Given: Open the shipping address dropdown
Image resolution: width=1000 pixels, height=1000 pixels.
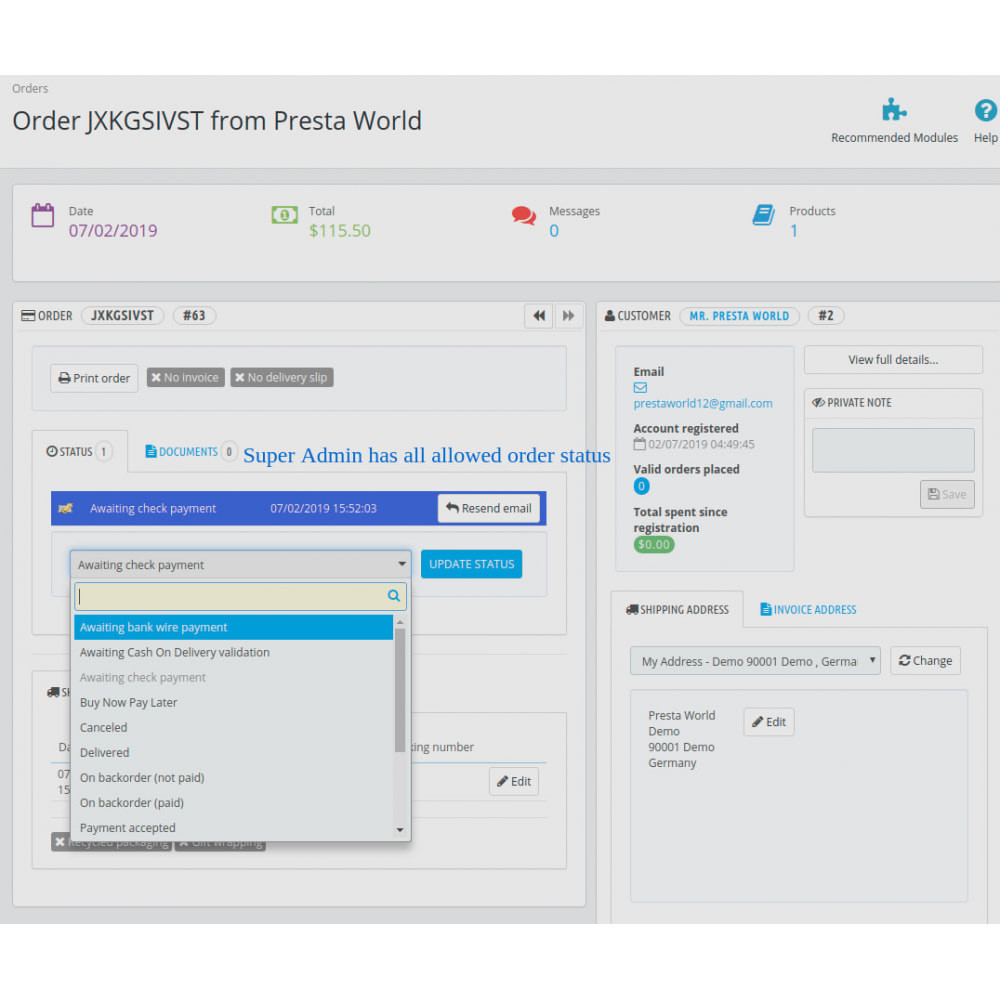Looking at the screenshot, I should point(755,661).
